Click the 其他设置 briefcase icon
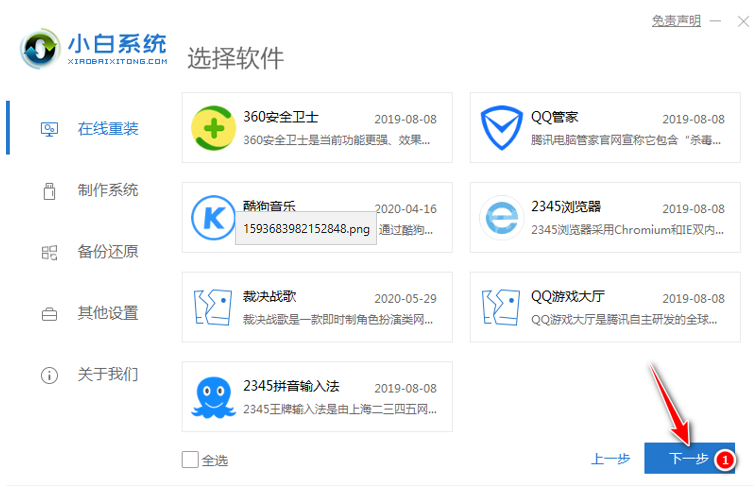The height and width of the screenshot is (489, 755). (x=49, y=314)
